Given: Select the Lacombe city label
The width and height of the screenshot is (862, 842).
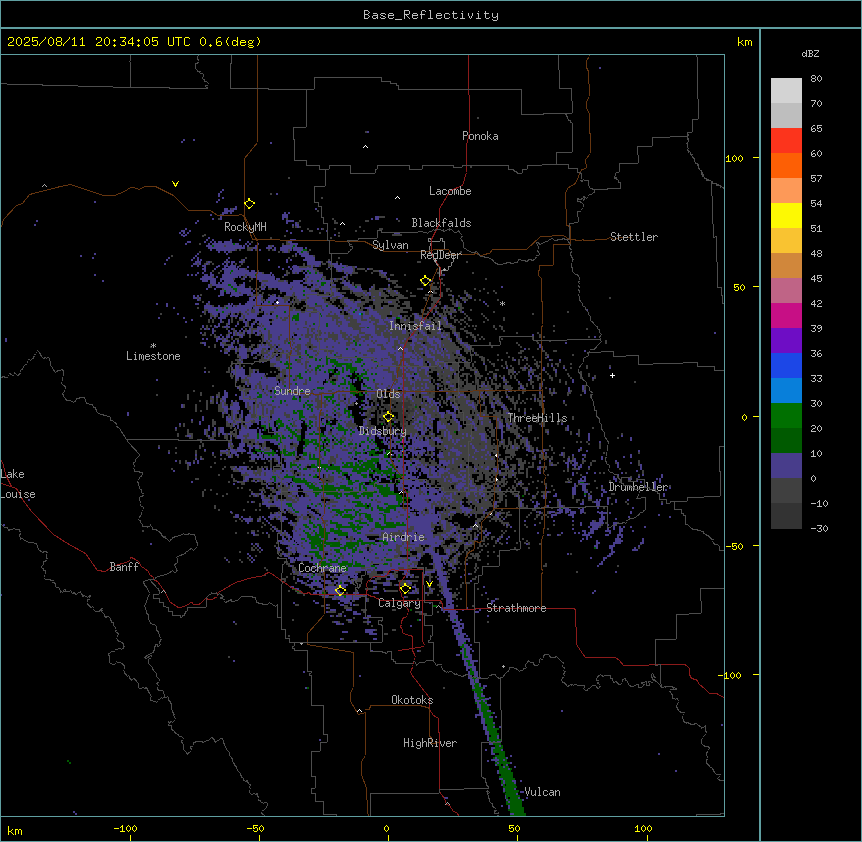Looking at the screenshot, I should 450,191.
